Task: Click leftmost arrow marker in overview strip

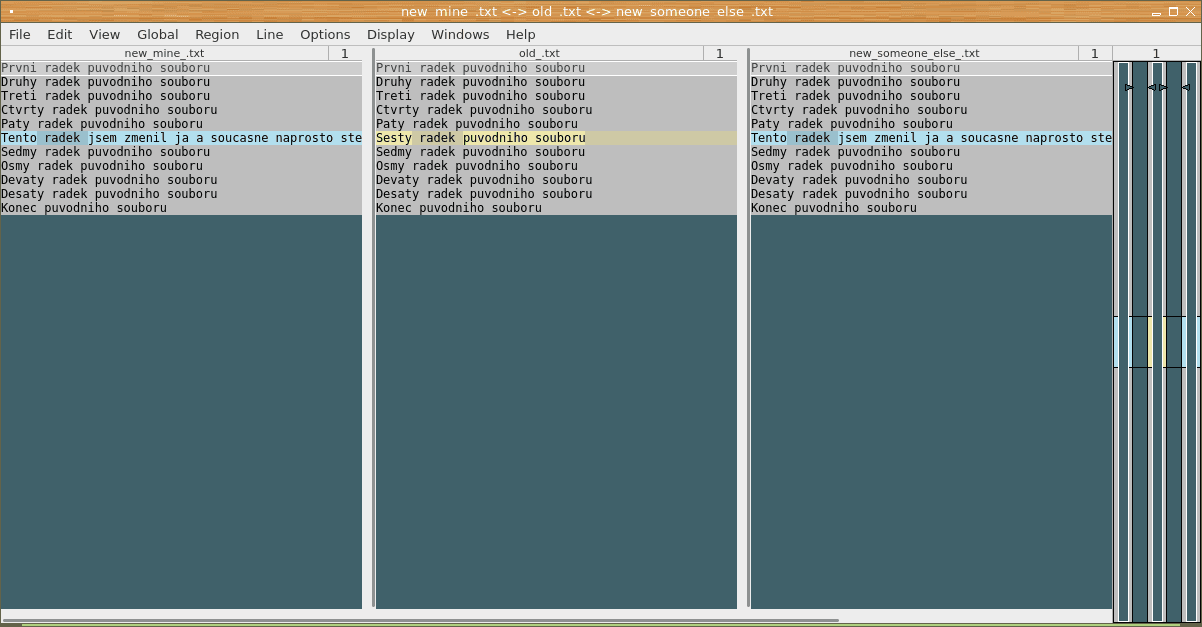Action: [1129, 88]
